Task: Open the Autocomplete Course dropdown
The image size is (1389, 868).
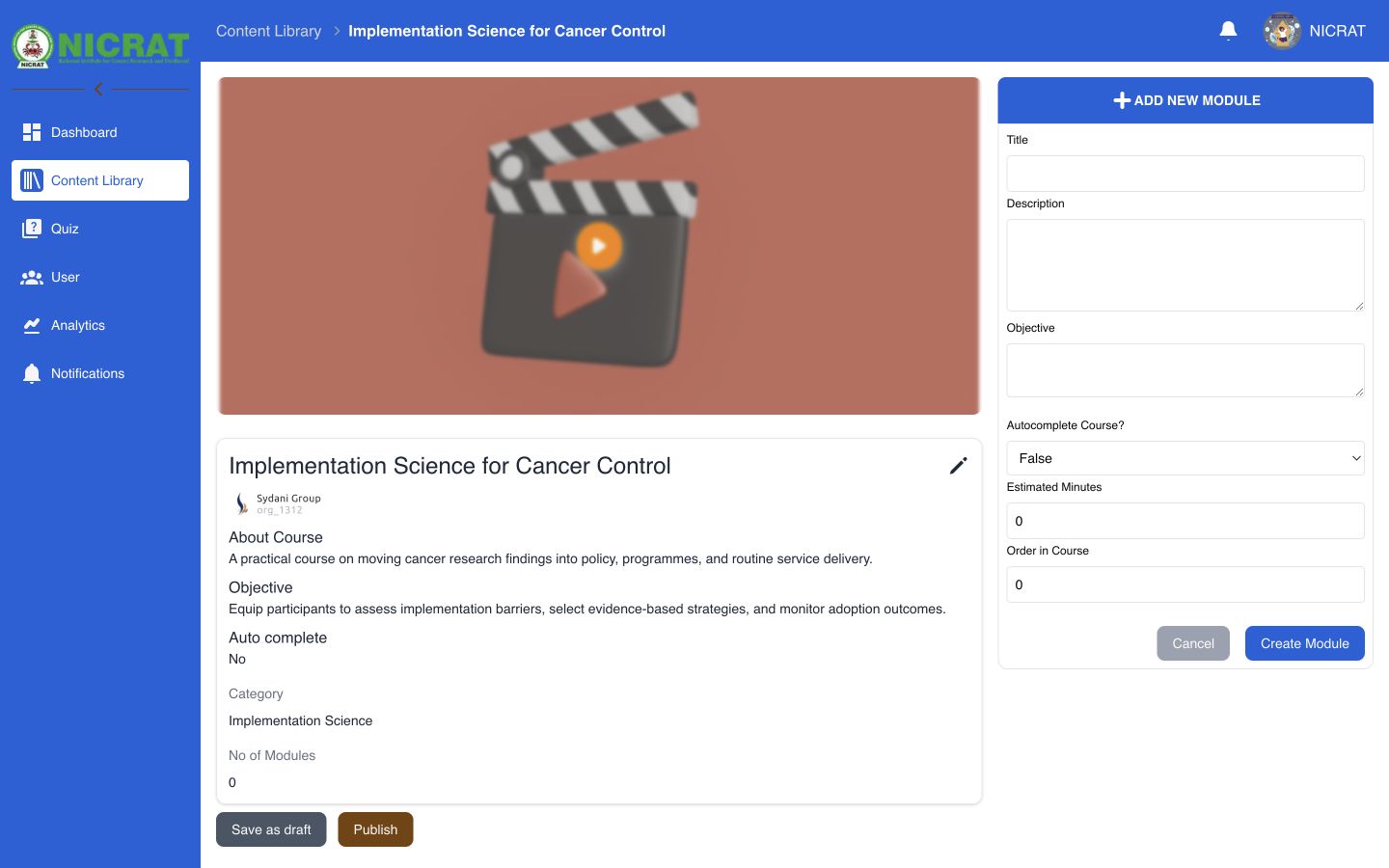Action: 1185,458
